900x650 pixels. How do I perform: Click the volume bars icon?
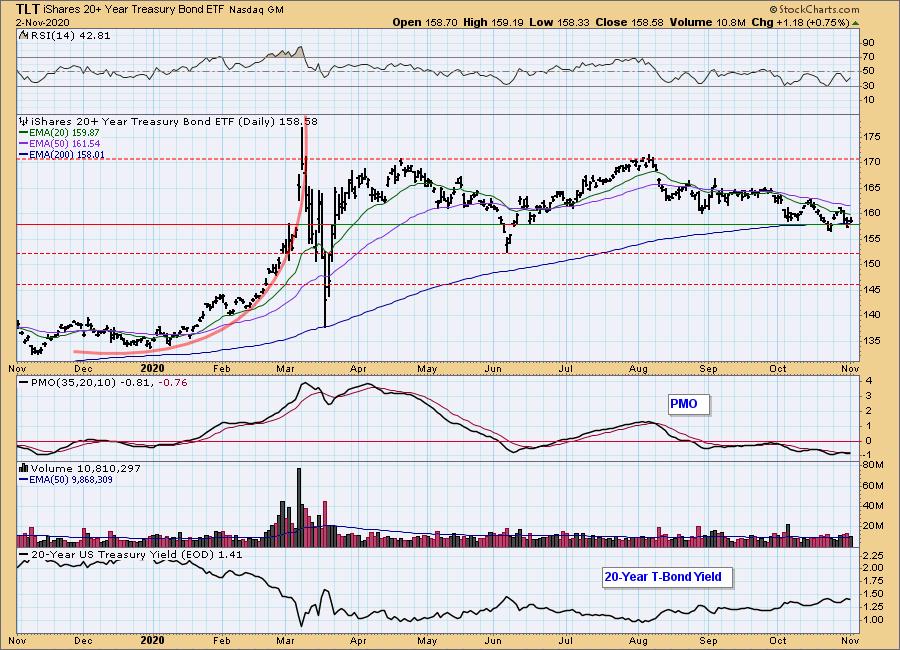point(24,468)
